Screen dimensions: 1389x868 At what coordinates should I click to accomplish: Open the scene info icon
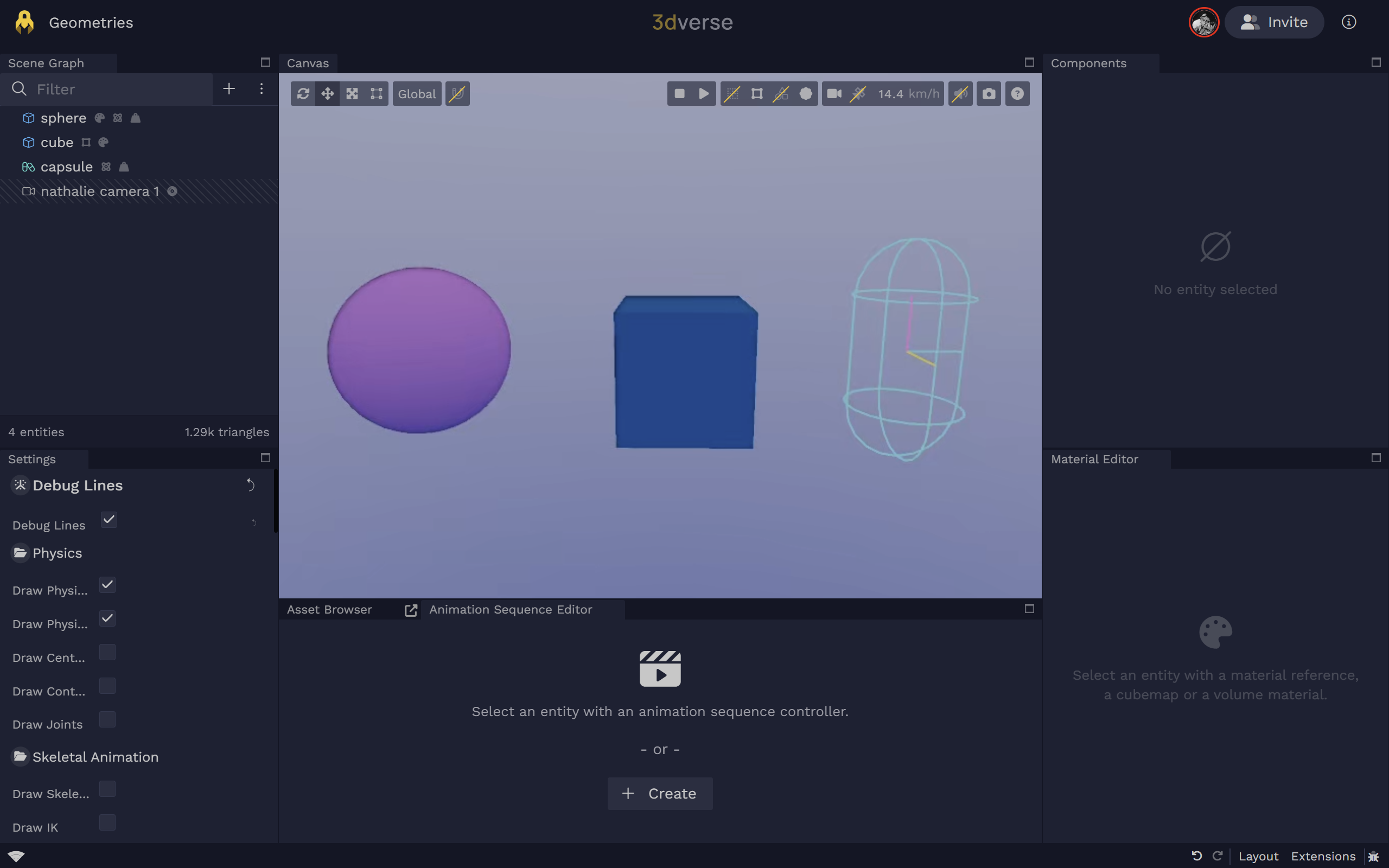pyautogui.click(x=1349, y=22)
